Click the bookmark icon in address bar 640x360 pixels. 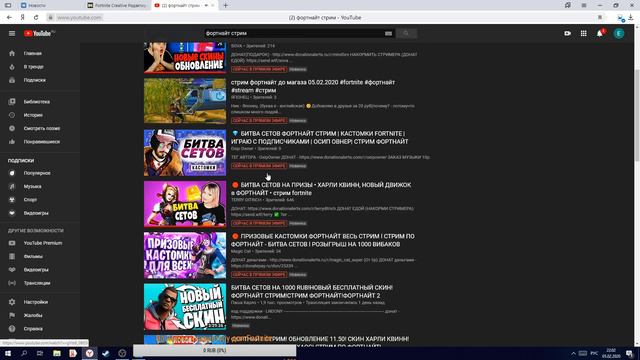pos(600,18)
